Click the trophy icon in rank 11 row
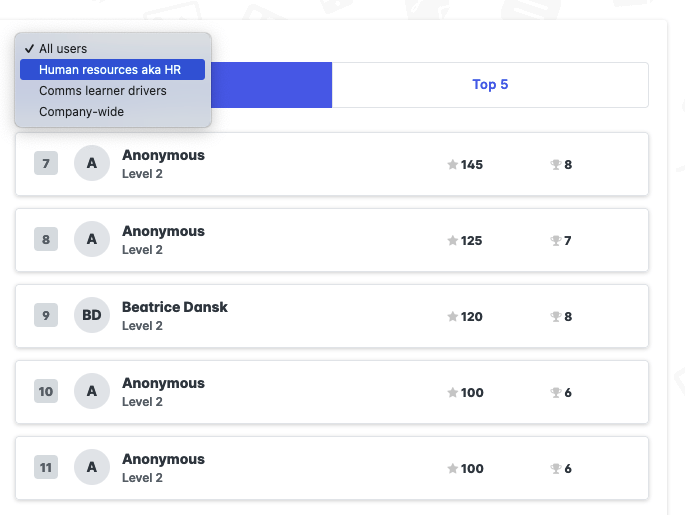685x515 pixels. [556, 469]
